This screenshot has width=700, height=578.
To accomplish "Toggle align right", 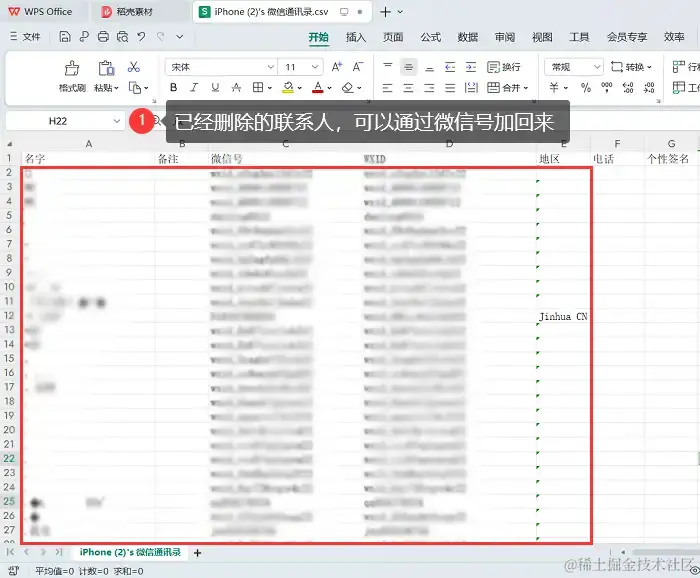I will point(429,87).
